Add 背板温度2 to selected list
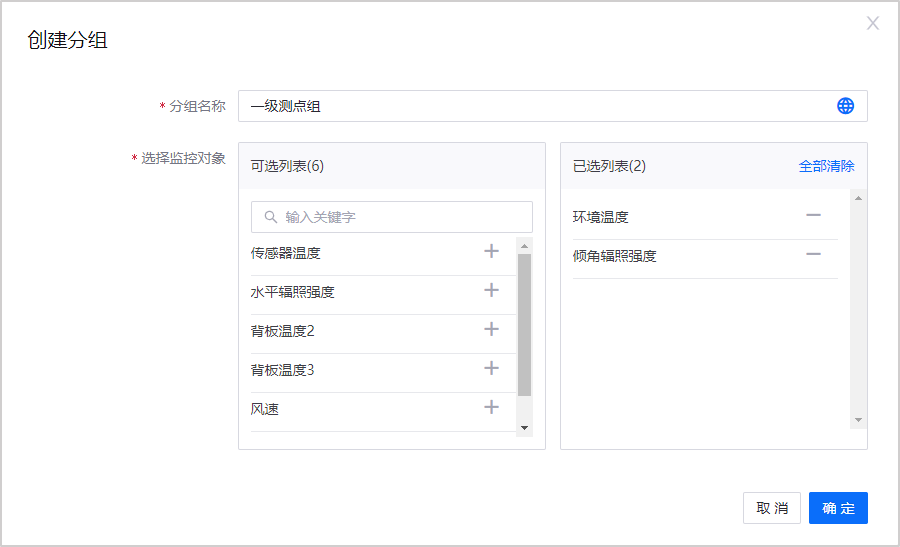 coord(491,329)
